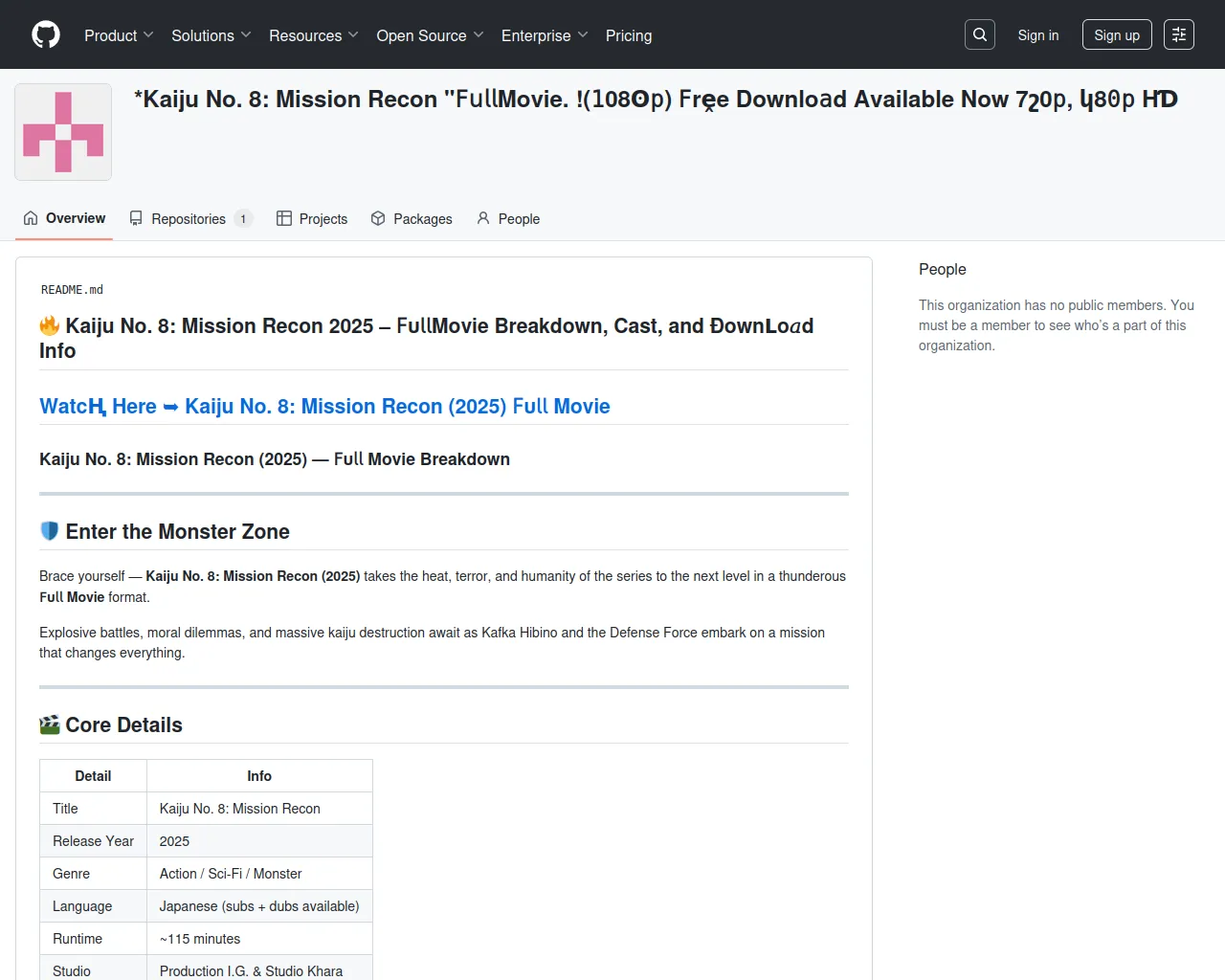
Task: Go to the Pricing page
Action: point(629,35)
